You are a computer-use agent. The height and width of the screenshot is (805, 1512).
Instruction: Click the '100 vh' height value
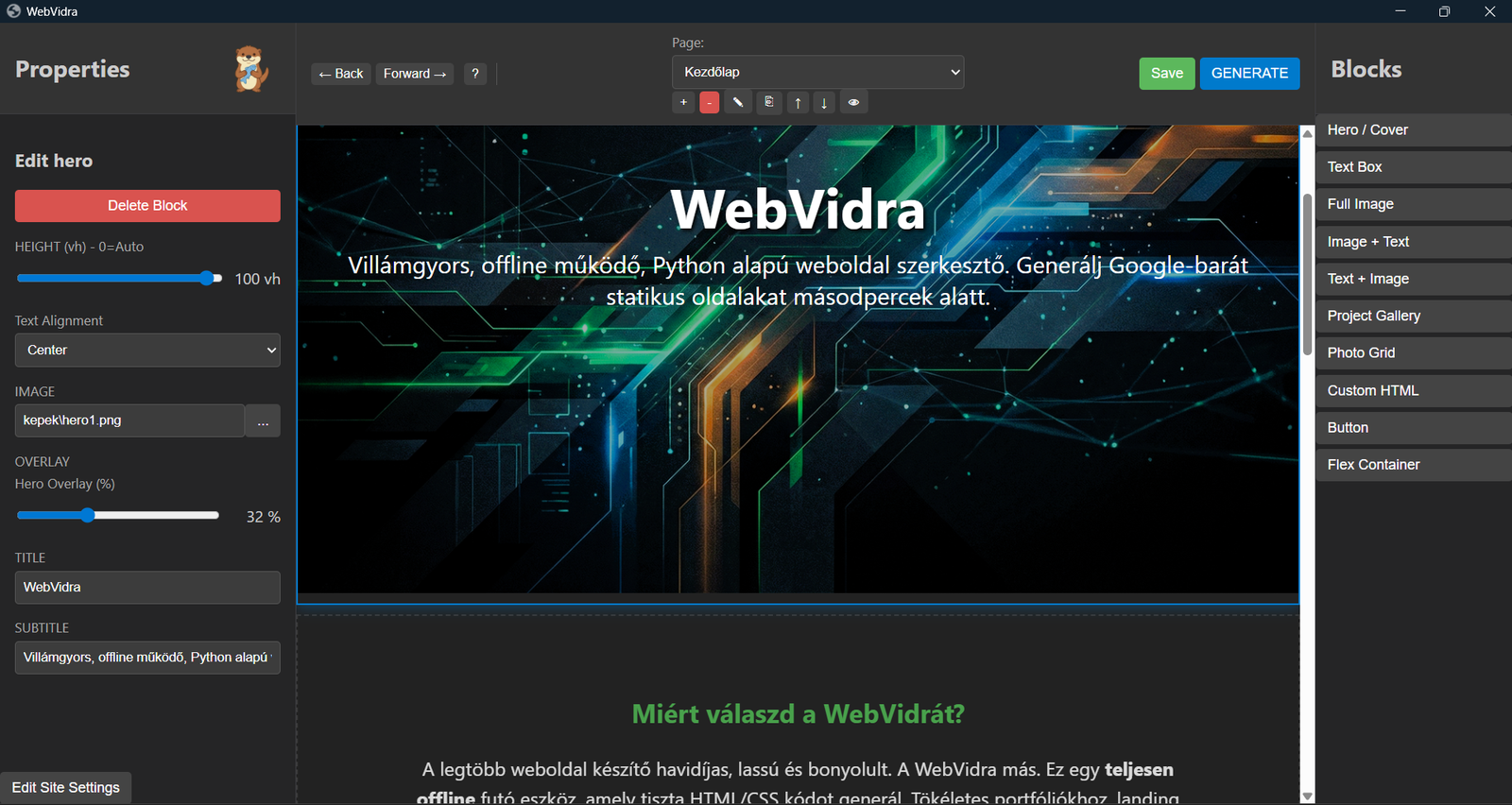click(257, 279)
